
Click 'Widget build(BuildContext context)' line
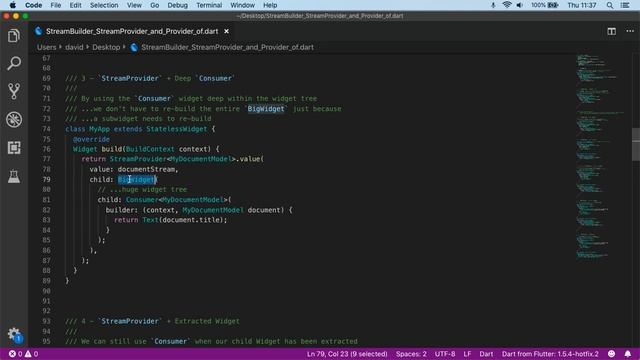tap(146, 149)
